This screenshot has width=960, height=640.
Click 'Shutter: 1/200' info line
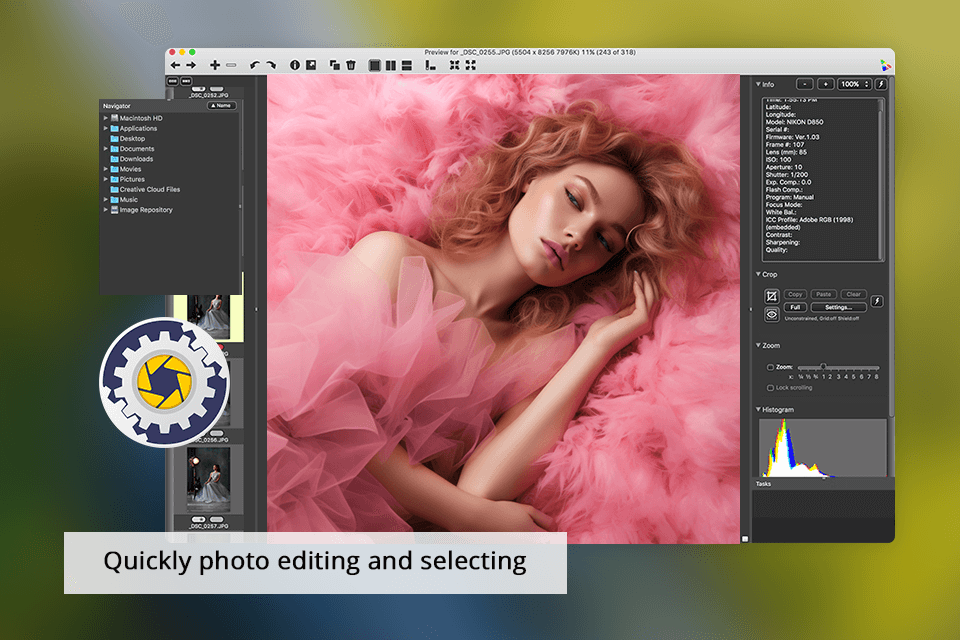coord(787,175)
